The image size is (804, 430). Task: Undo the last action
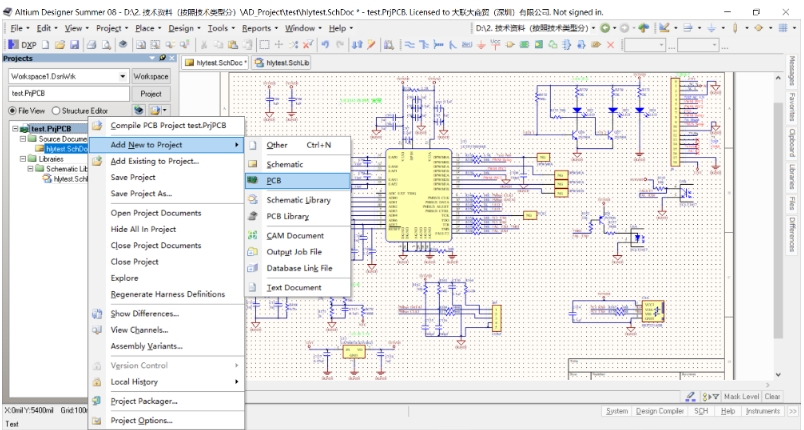point(325,45)
